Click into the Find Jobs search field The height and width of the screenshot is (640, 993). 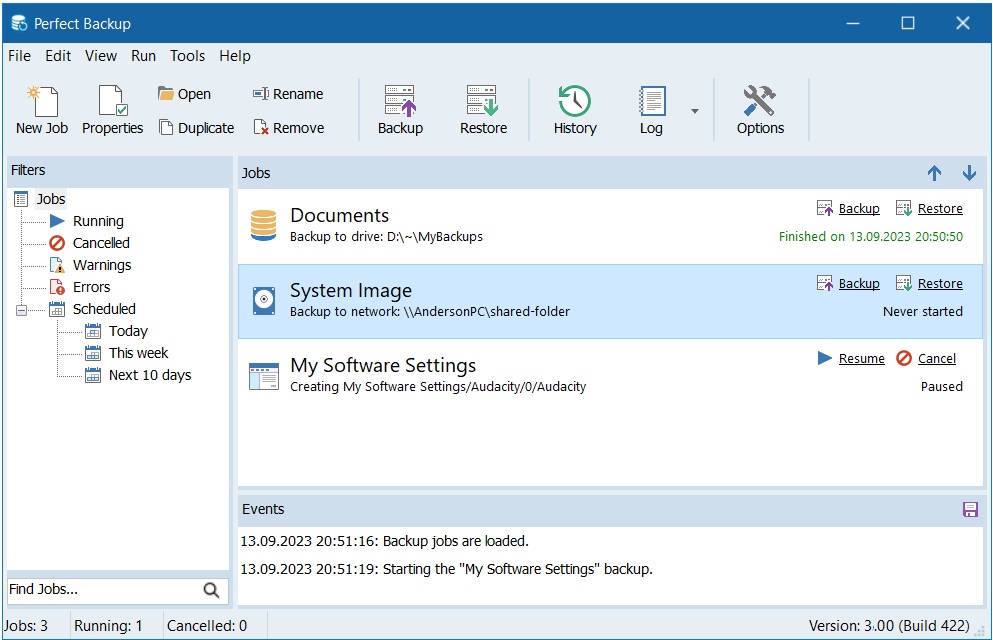coord(100,590)
